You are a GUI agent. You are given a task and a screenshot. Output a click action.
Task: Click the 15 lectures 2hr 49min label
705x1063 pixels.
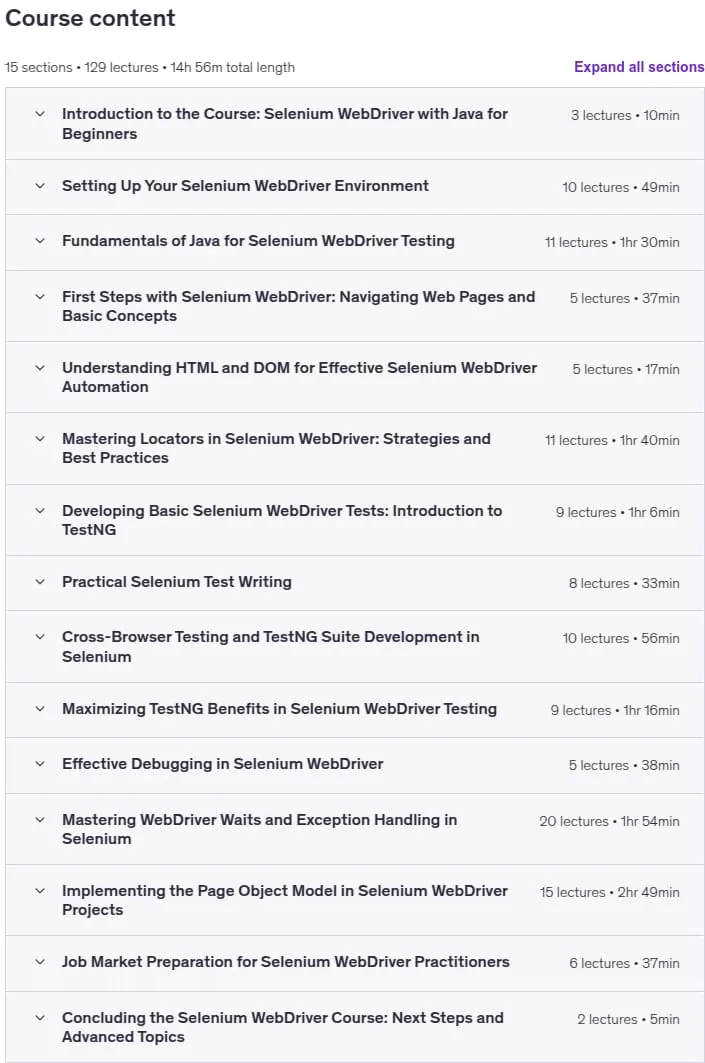(x=609, y=892)
